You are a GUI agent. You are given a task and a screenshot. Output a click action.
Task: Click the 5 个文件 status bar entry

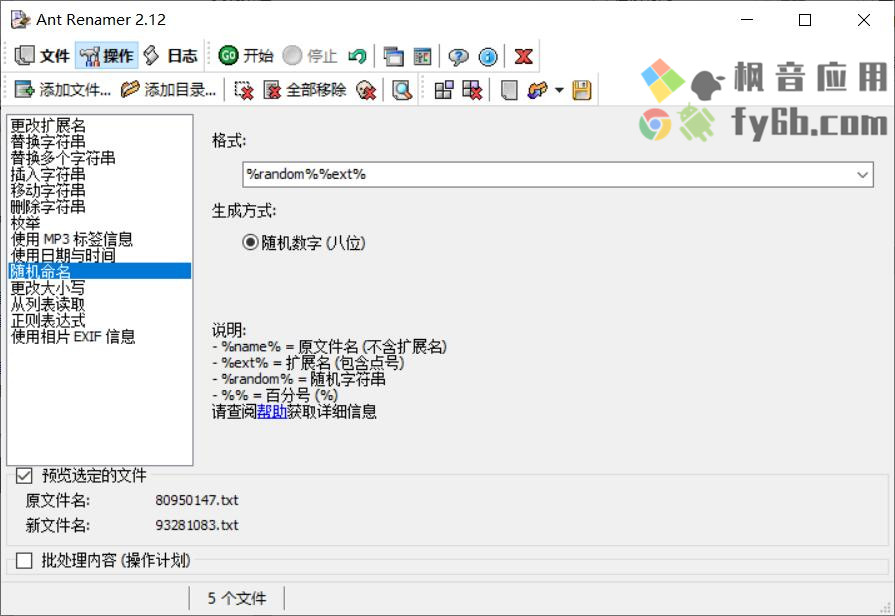tap(236, 598)
